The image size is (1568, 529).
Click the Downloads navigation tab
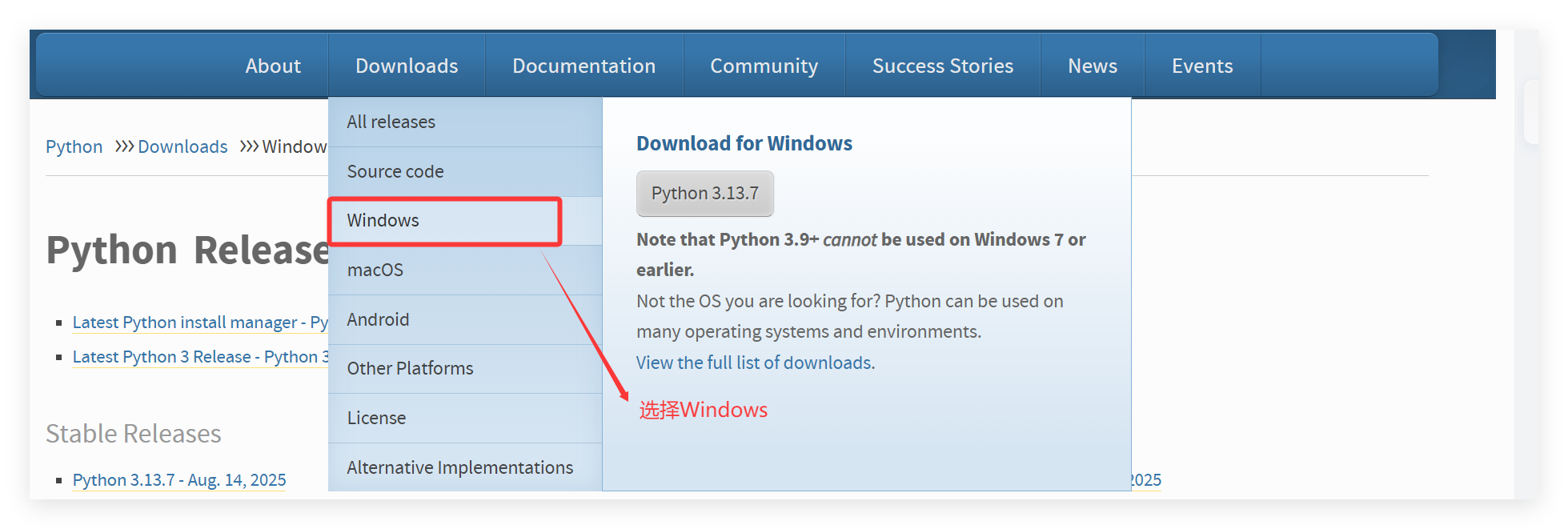(x=407, y=66)
